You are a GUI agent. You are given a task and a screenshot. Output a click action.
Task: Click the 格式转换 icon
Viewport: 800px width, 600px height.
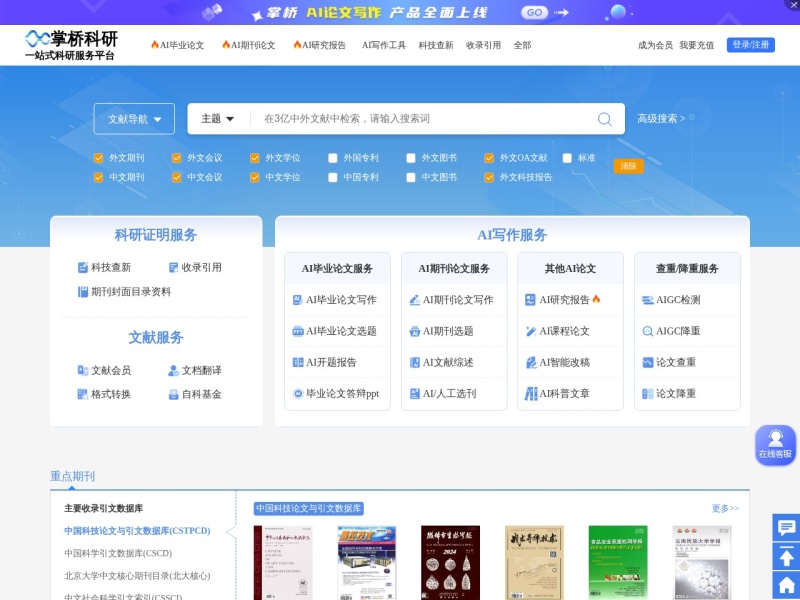pos(83,394)
